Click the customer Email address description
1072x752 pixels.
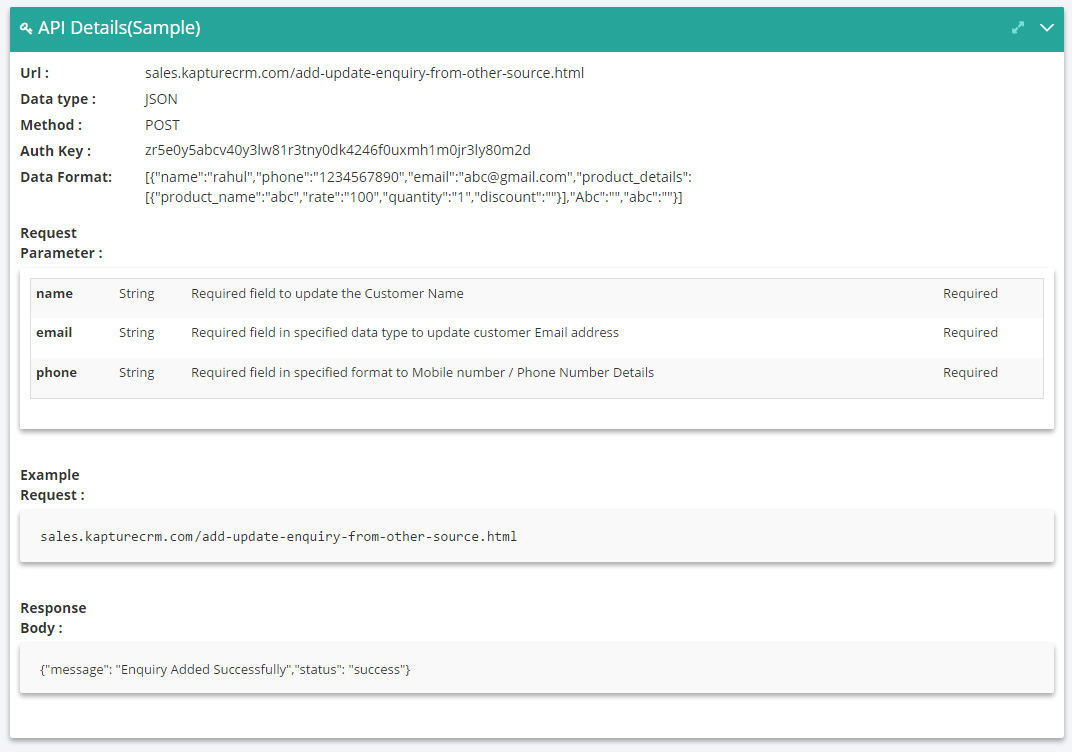[x=405, y=332]
